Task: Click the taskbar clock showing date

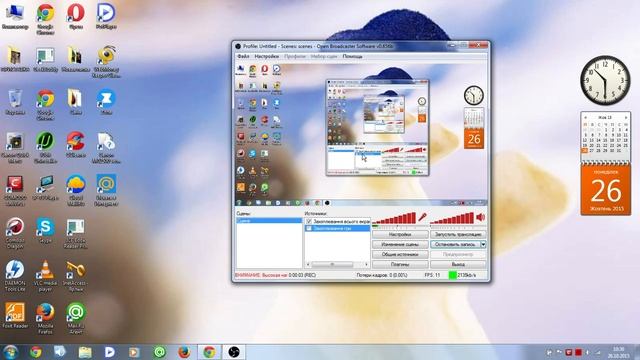Action: coord(619,352)
